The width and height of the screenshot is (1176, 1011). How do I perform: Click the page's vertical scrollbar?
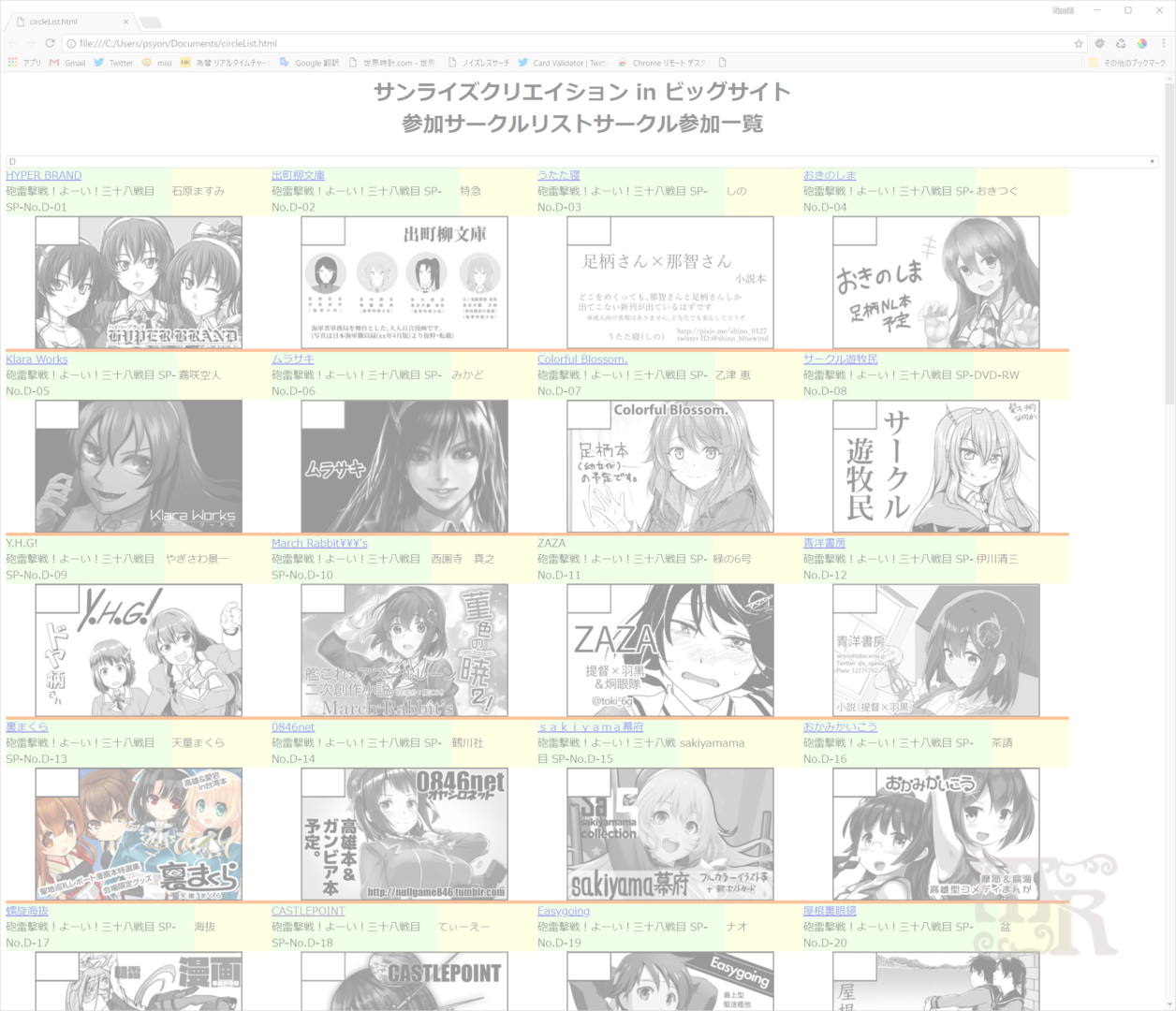coord(1169,243)
